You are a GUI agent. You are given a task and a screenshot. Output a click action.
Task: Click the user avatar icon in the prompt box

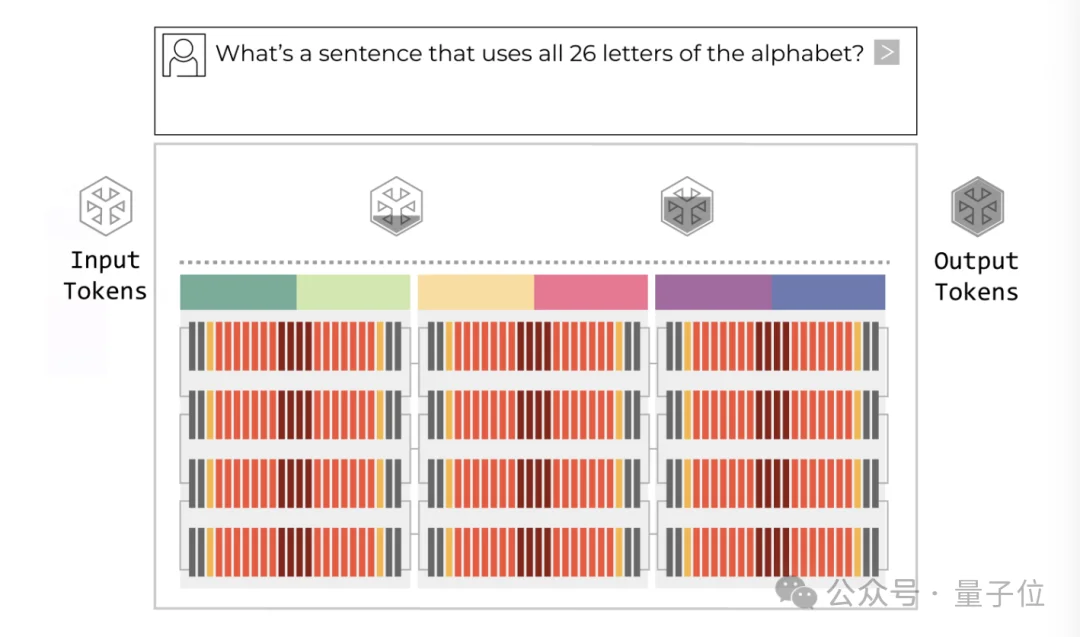pos(184,56)
